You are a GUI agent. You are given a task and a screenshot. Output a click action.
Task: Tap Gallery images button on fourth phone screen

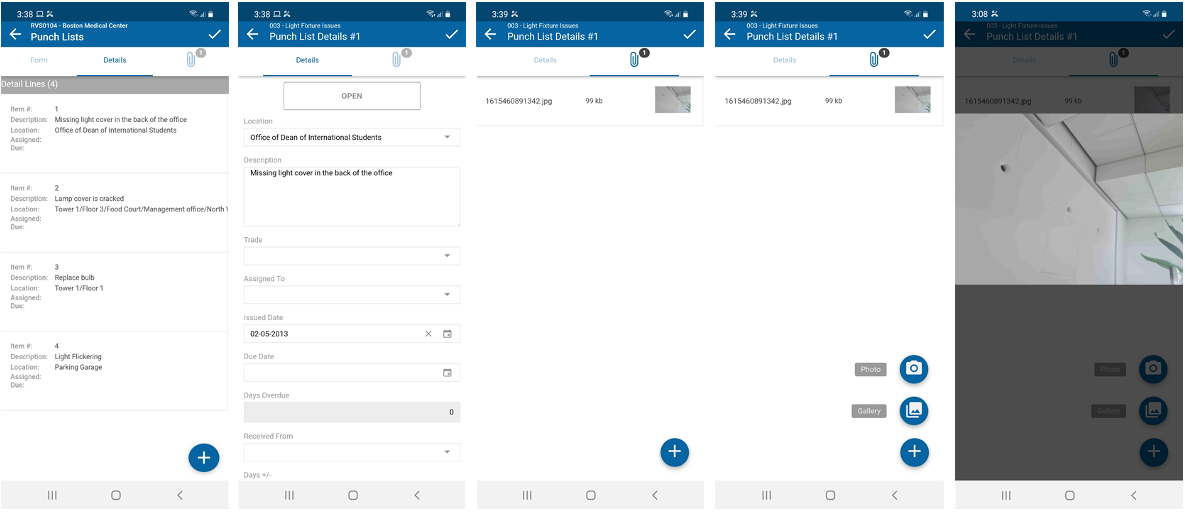(x=914, y=410)
